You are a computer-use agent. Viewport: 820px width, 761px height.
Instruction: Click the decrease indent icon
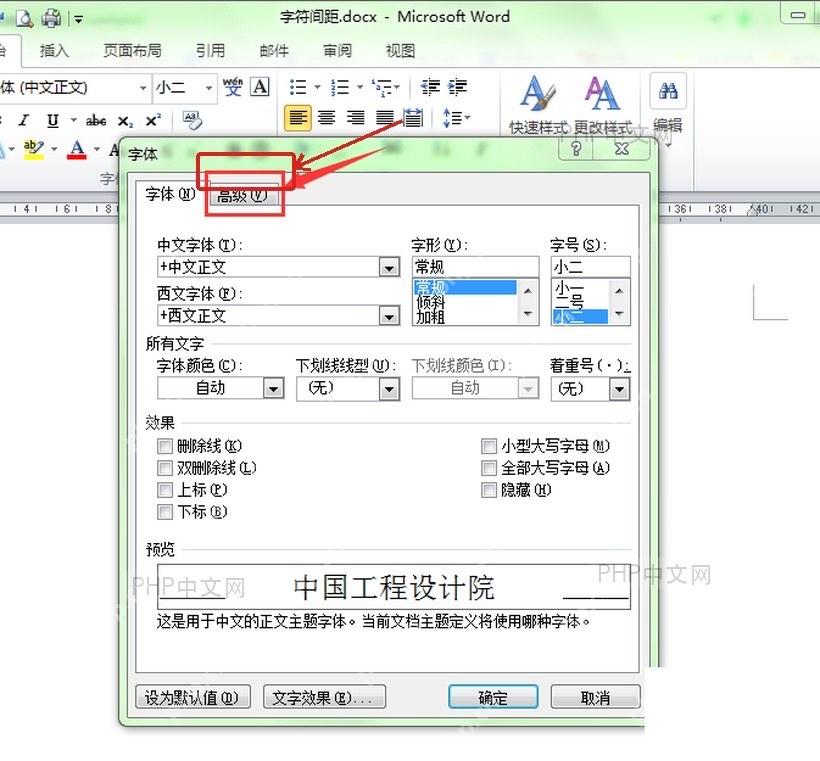[x=430, y=87]
